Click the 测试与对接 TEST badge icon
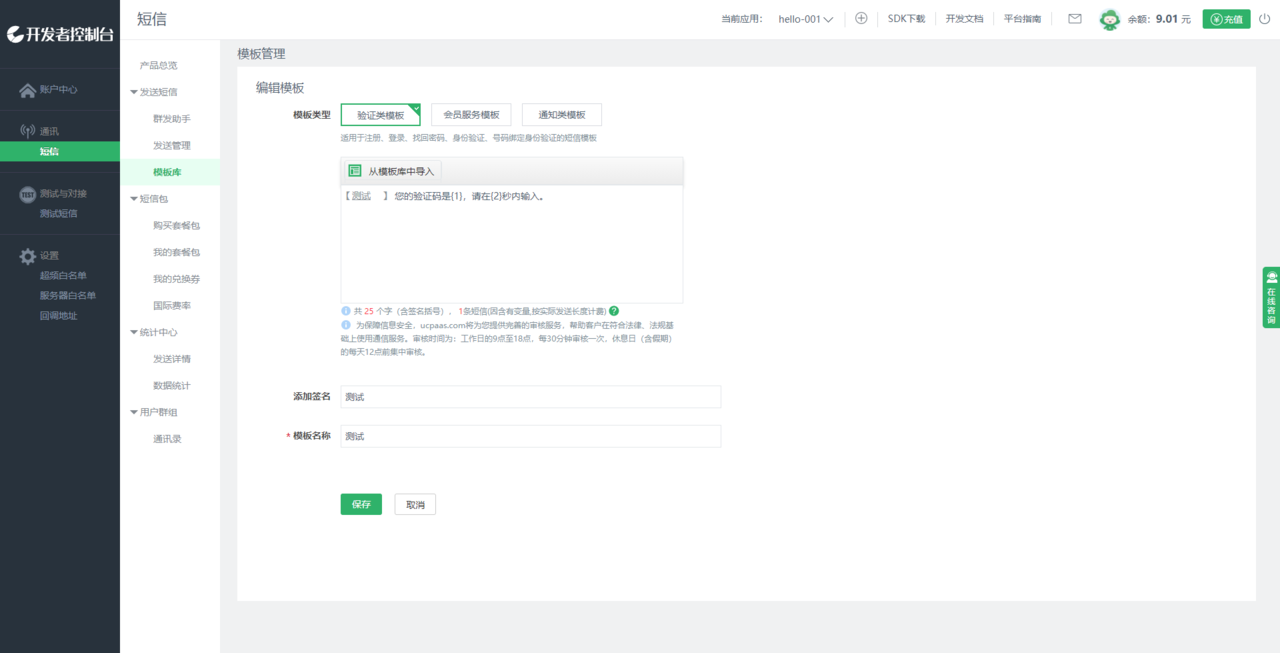 [x=28, y=194]
